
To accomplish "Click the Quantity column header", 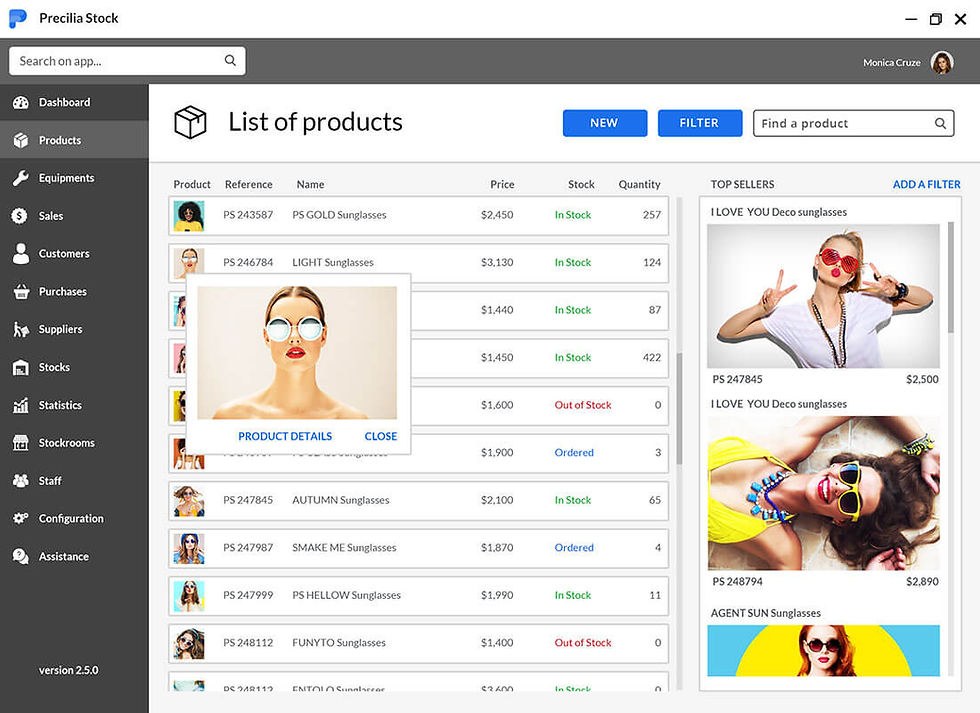I will (639, 184).
